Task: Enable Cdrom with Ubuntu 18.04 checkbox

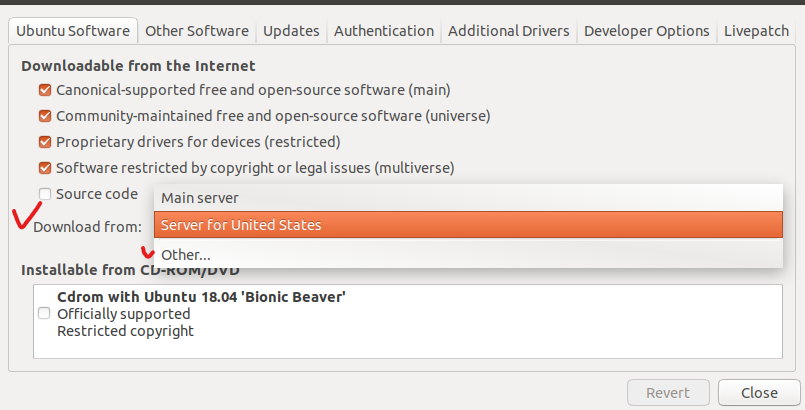Action: tap(44, 313)
